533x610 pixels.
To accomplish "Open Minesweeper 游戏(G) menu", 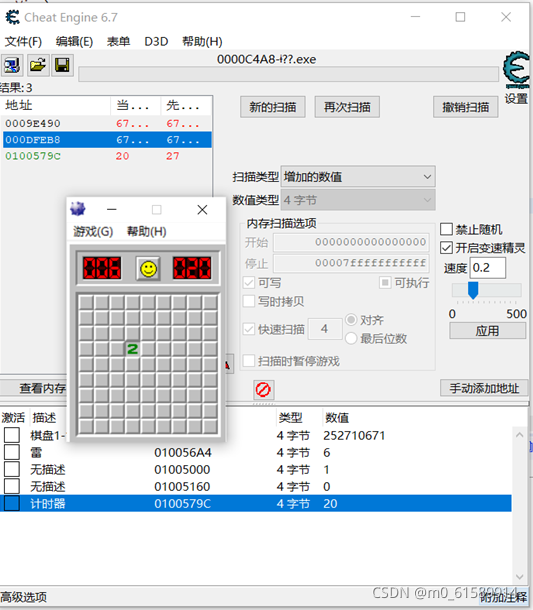I will [93, 231].
